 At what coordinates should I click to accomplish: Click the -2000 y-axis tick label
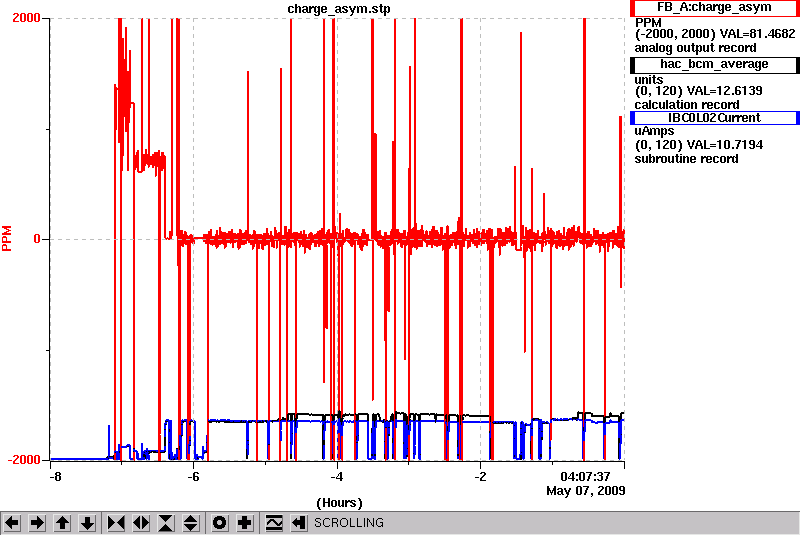(23, 460)
